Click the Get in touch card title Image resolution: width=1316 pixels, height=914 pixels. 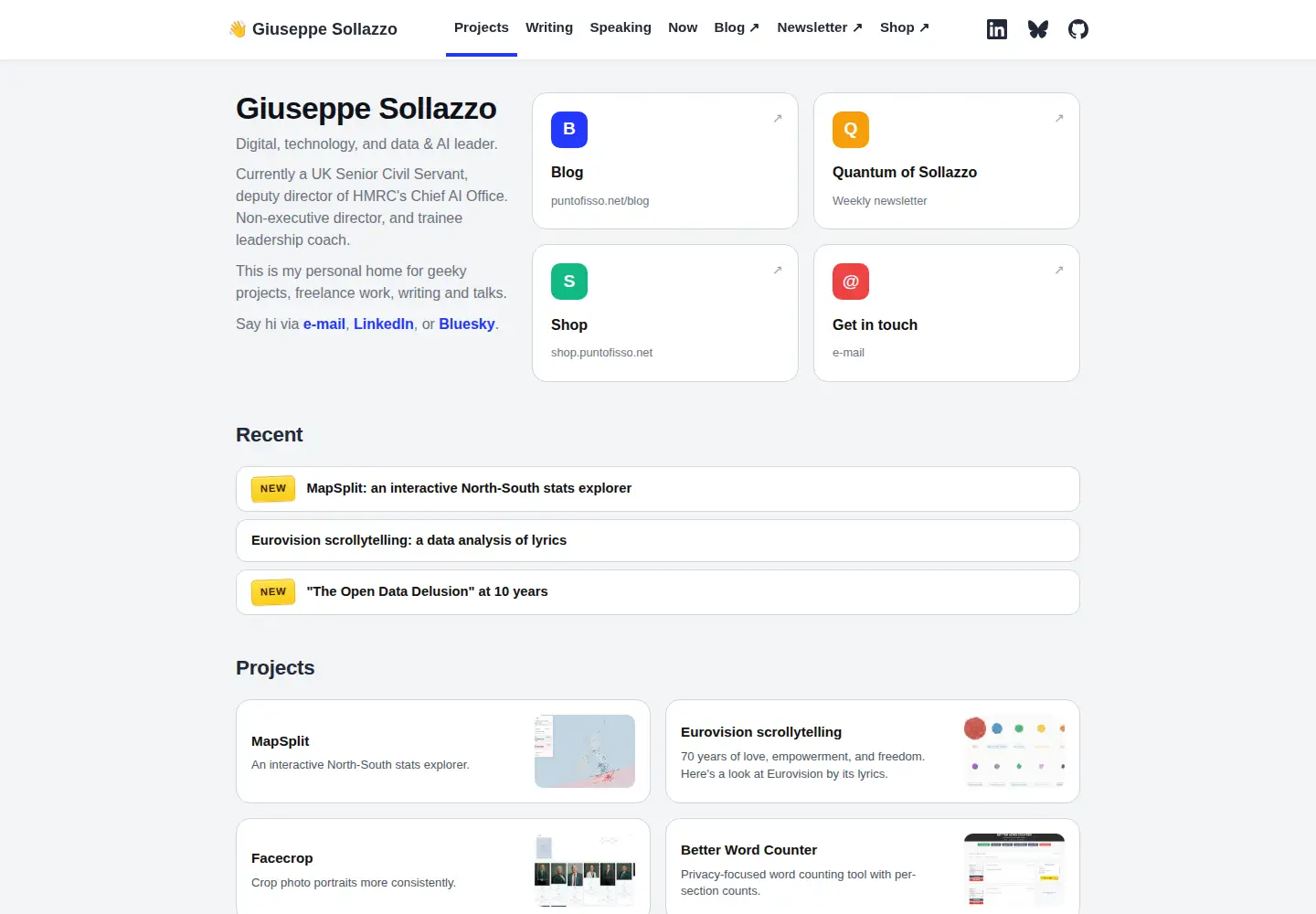click(875, 324)
